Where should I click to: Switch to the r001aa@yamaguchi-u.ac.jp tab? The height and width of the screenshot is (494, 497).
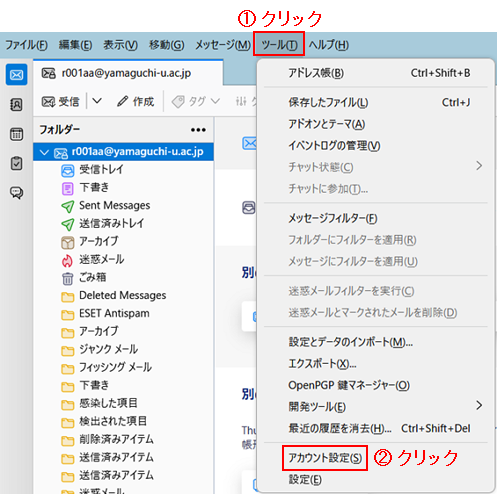pos(128,73)
